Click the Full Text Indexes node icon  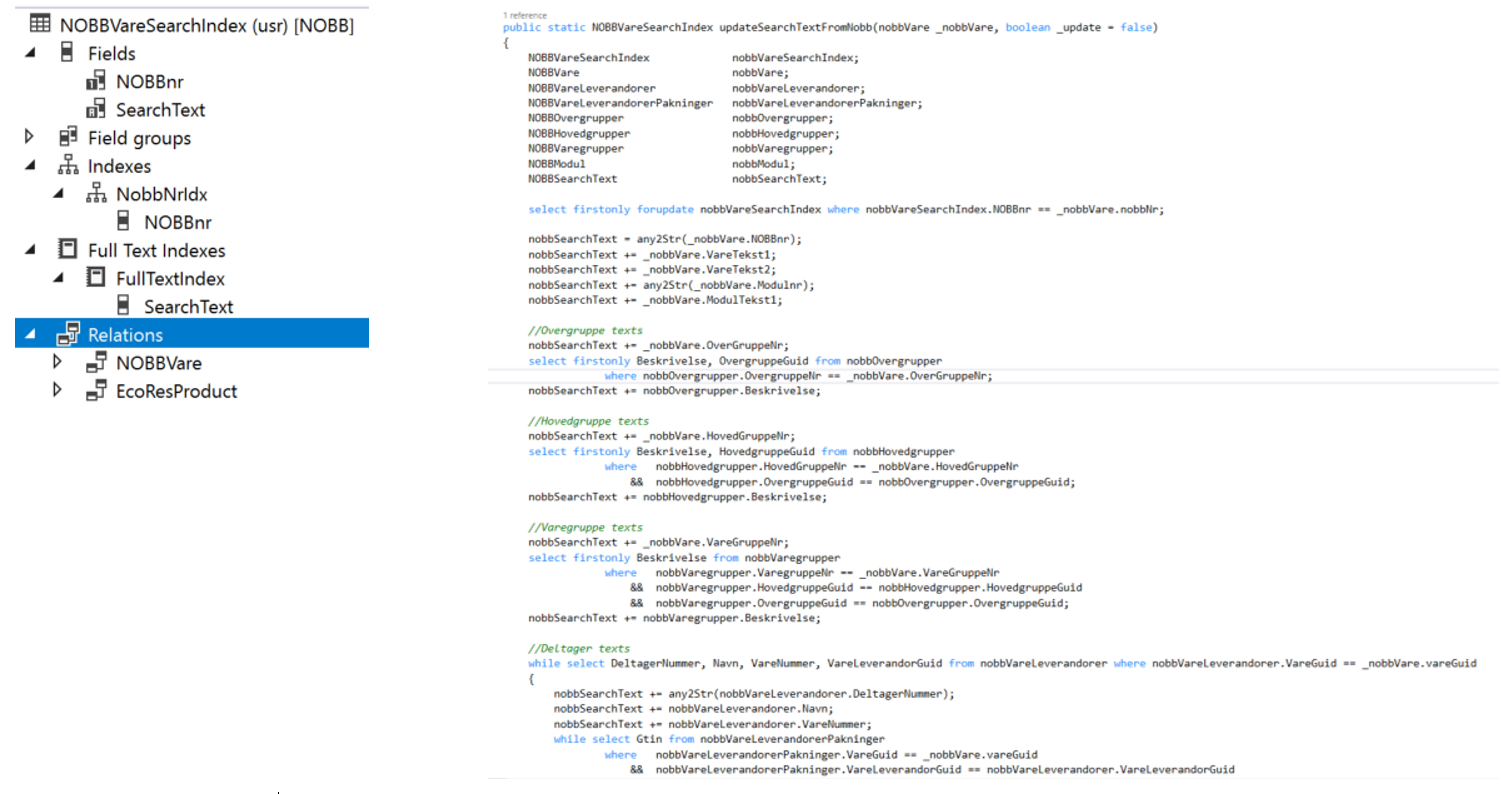(68, 250)
